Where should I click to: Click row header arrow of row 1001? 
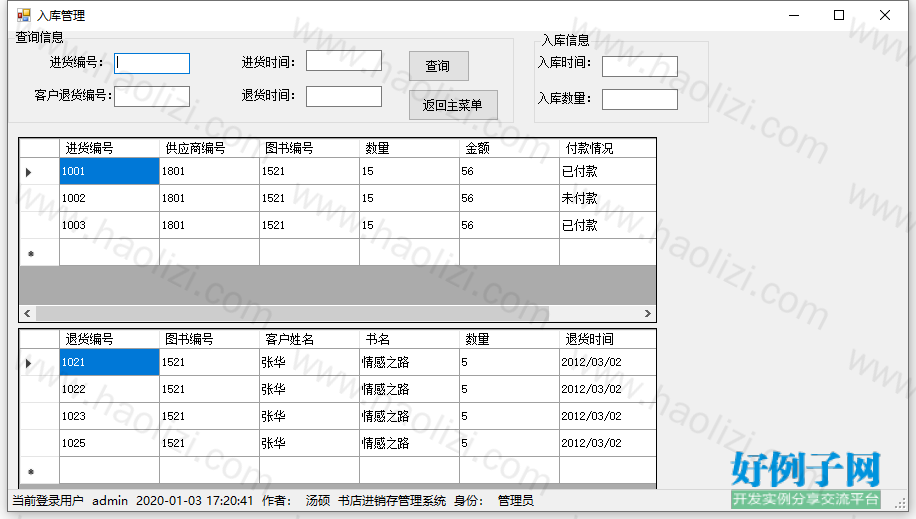(x=39, y=171)
